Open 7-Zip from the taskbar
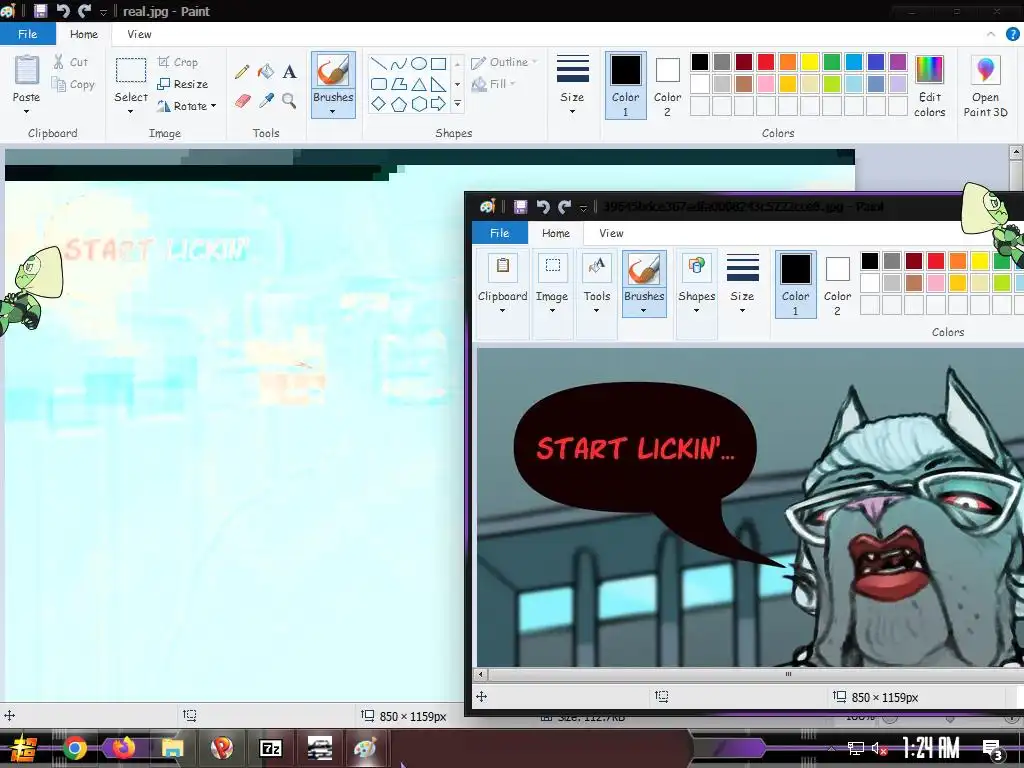Image resolution: width=1024 pixels, height=768 pixels. 270,748
